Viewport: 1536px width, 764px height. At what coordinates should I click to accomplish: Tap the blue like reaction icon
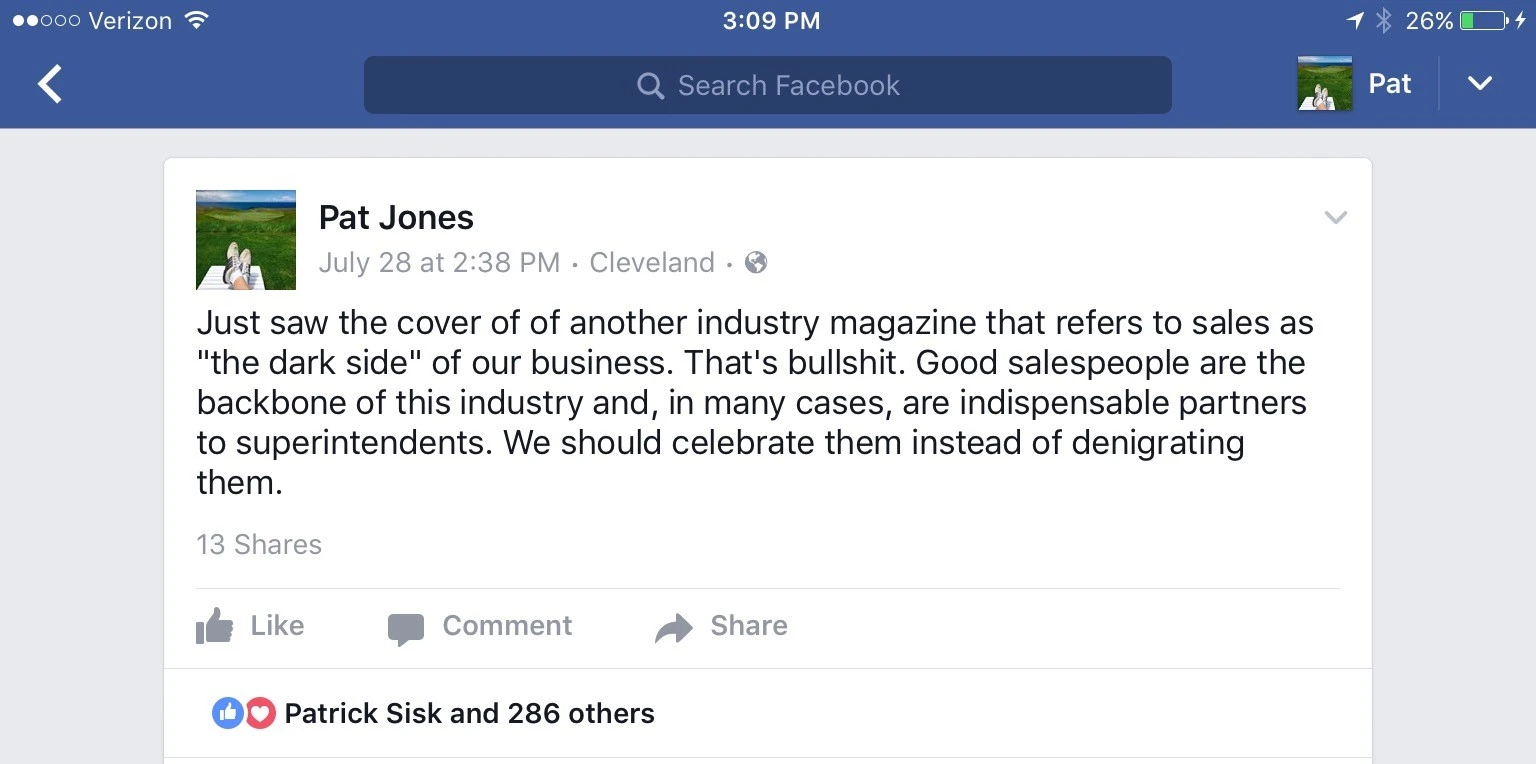point(228,713)
